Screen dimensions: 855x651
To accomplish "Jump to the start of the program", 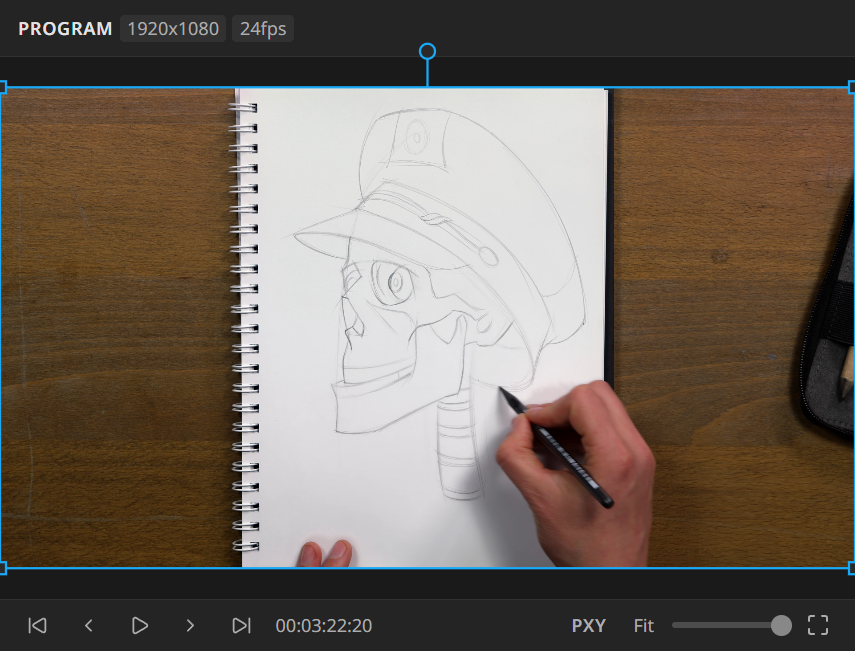I will pos(37,625).
